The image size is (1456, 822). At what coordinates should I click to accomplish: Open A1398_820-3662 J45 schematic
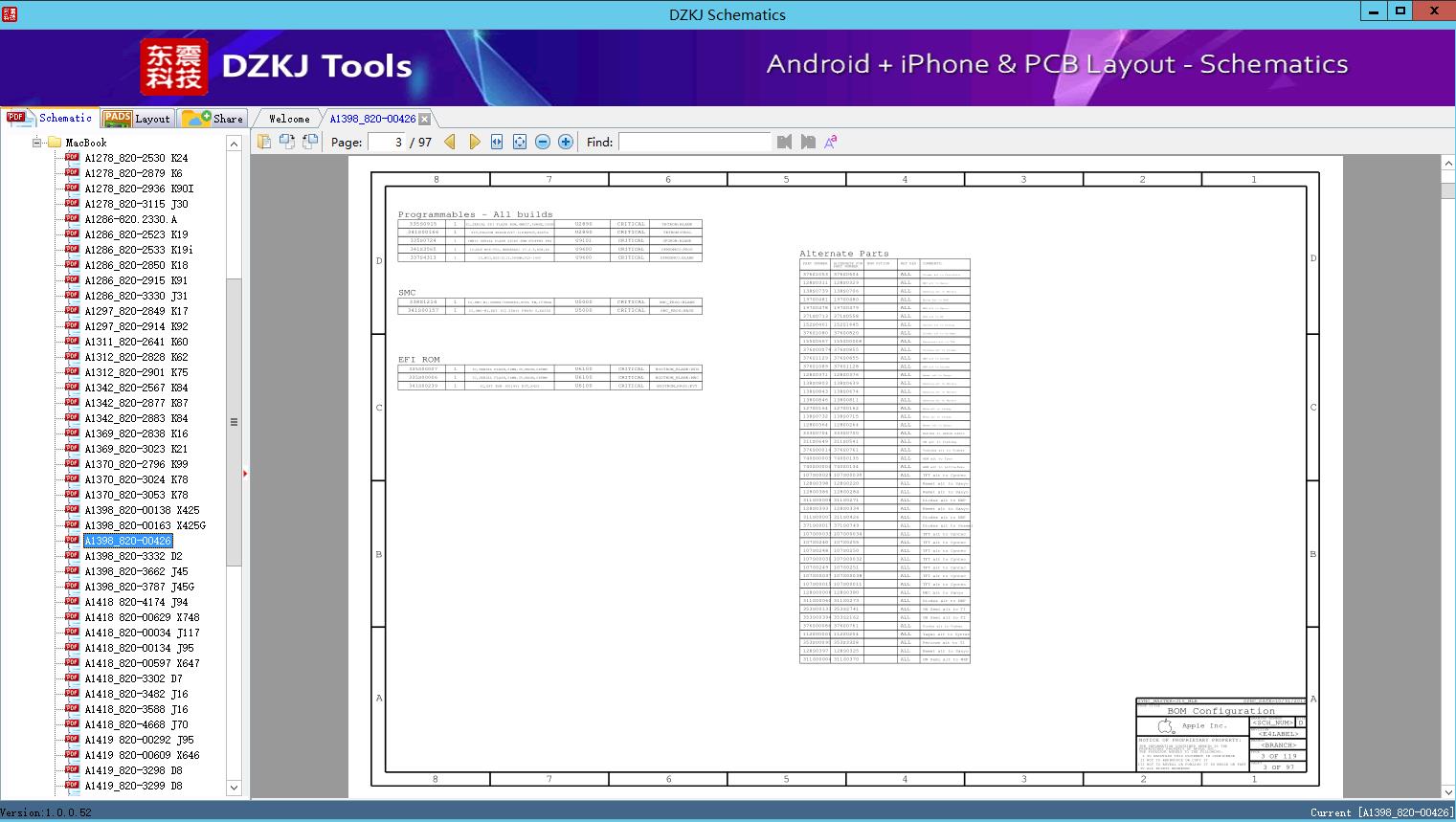[136, 571]
